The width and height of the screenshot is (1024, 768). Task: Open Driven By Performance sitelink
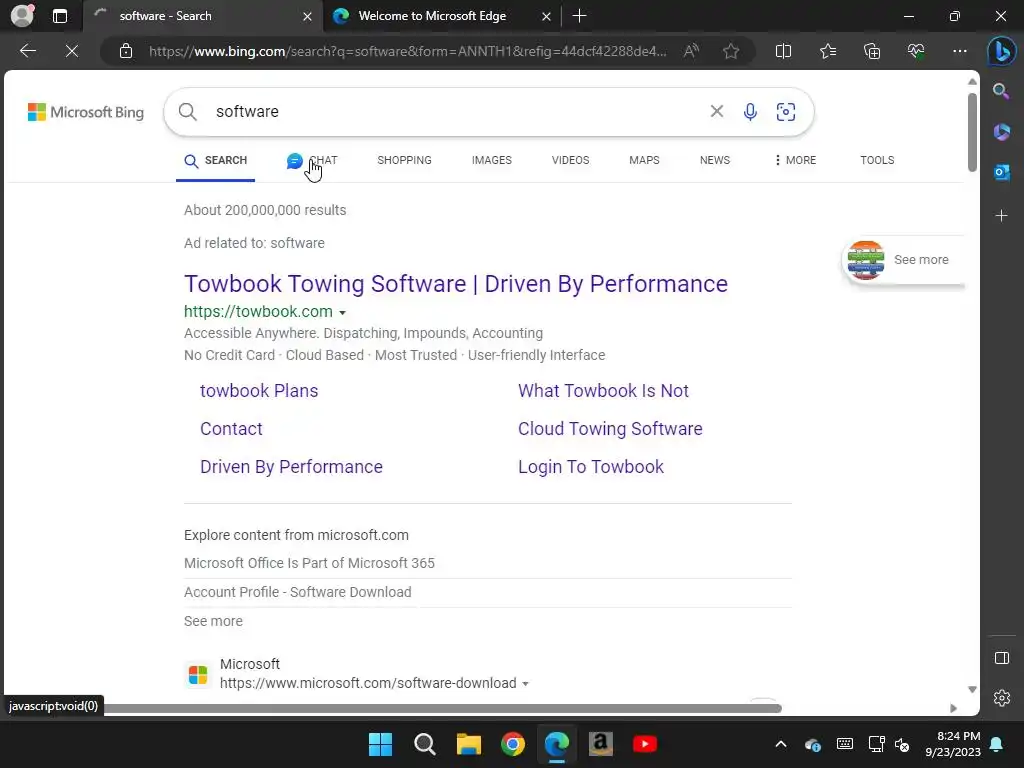coord(291,467)
